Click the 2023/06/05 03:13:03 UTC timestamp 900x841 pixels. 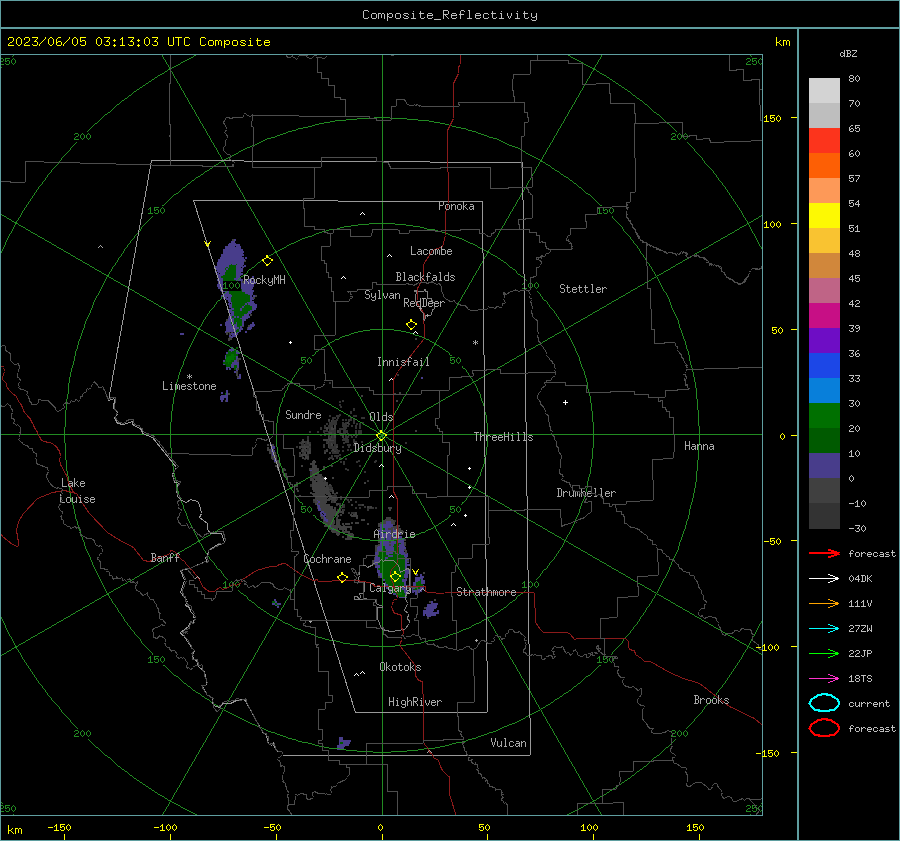pos(99,41)
